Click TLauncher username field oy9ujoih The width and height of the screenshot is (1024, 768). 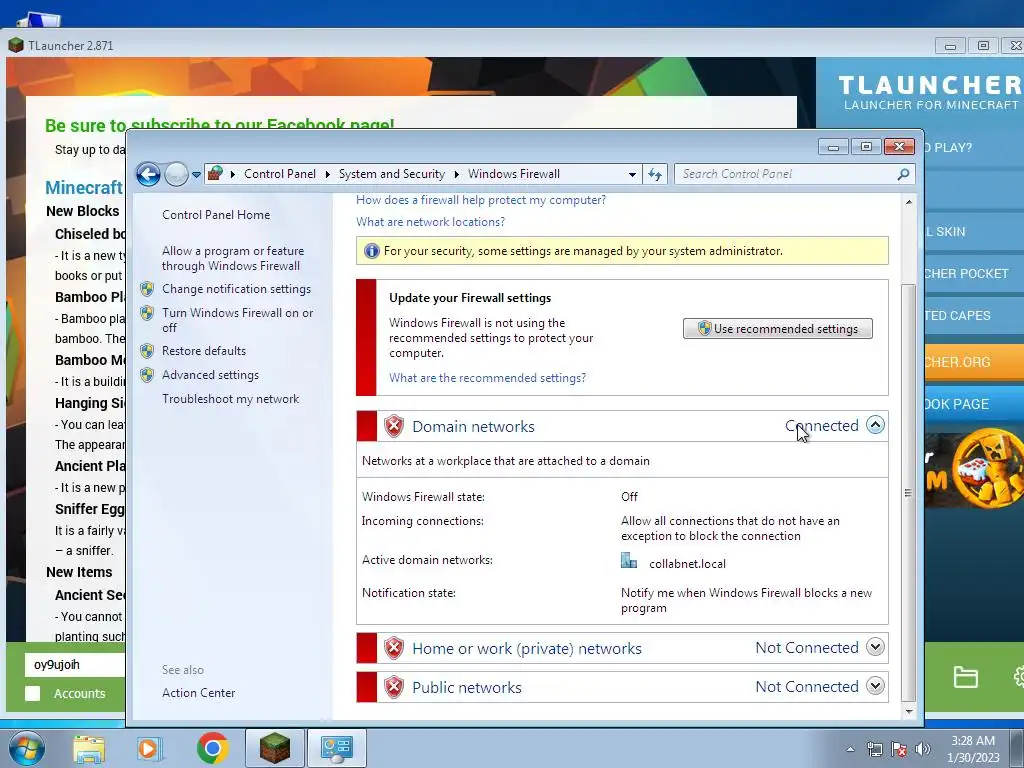click(x=75, y=665)
